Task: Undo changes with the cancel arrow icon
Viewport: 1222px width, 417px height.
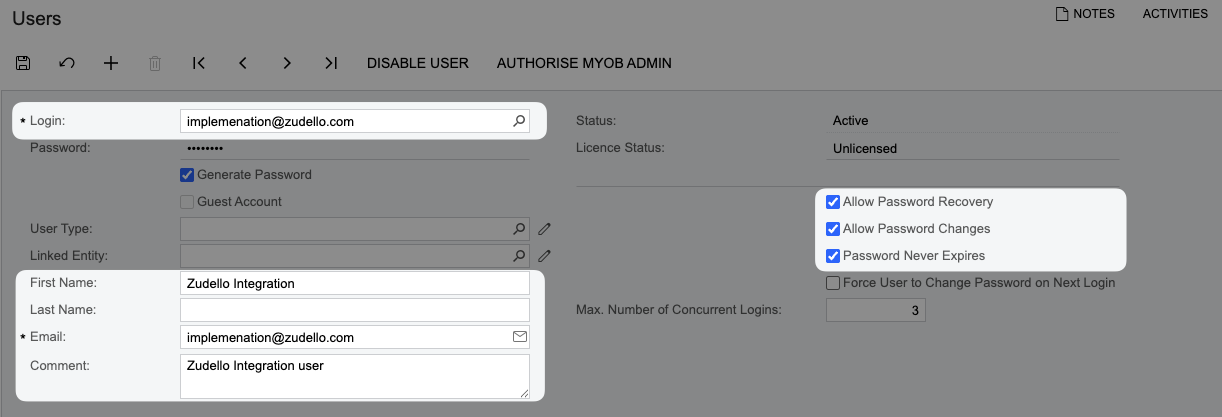Action: tap(67, 63)
